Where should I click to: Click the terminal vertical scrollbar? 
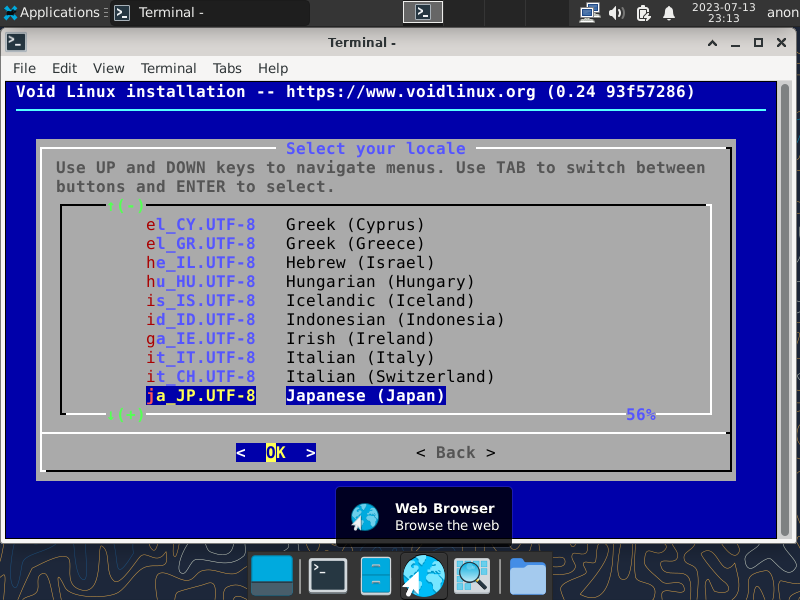(x=785, y=310)
